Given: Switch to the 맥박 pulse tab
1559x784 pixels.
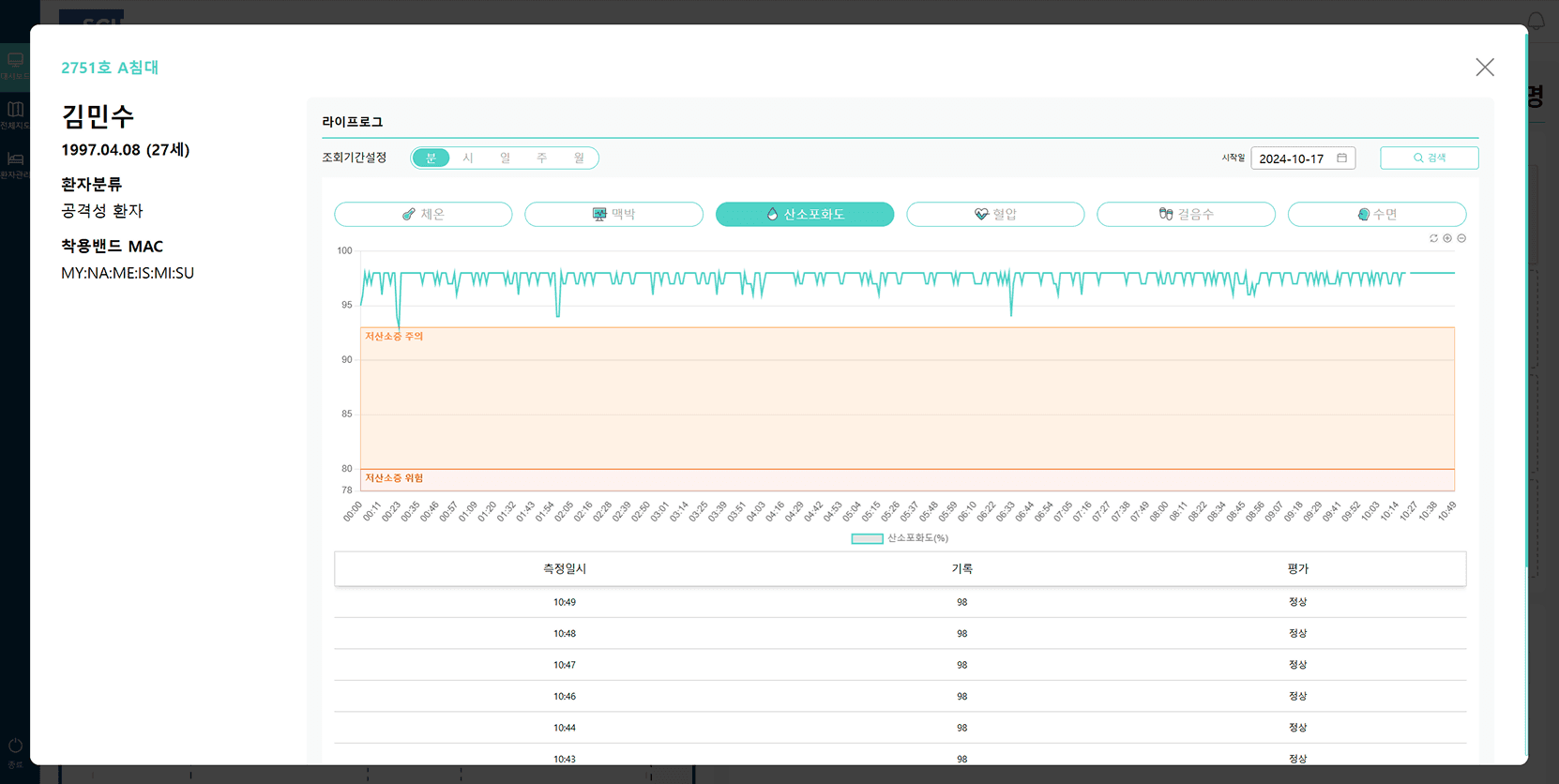Looking at the screenshot, I should (x=613, y=215).
